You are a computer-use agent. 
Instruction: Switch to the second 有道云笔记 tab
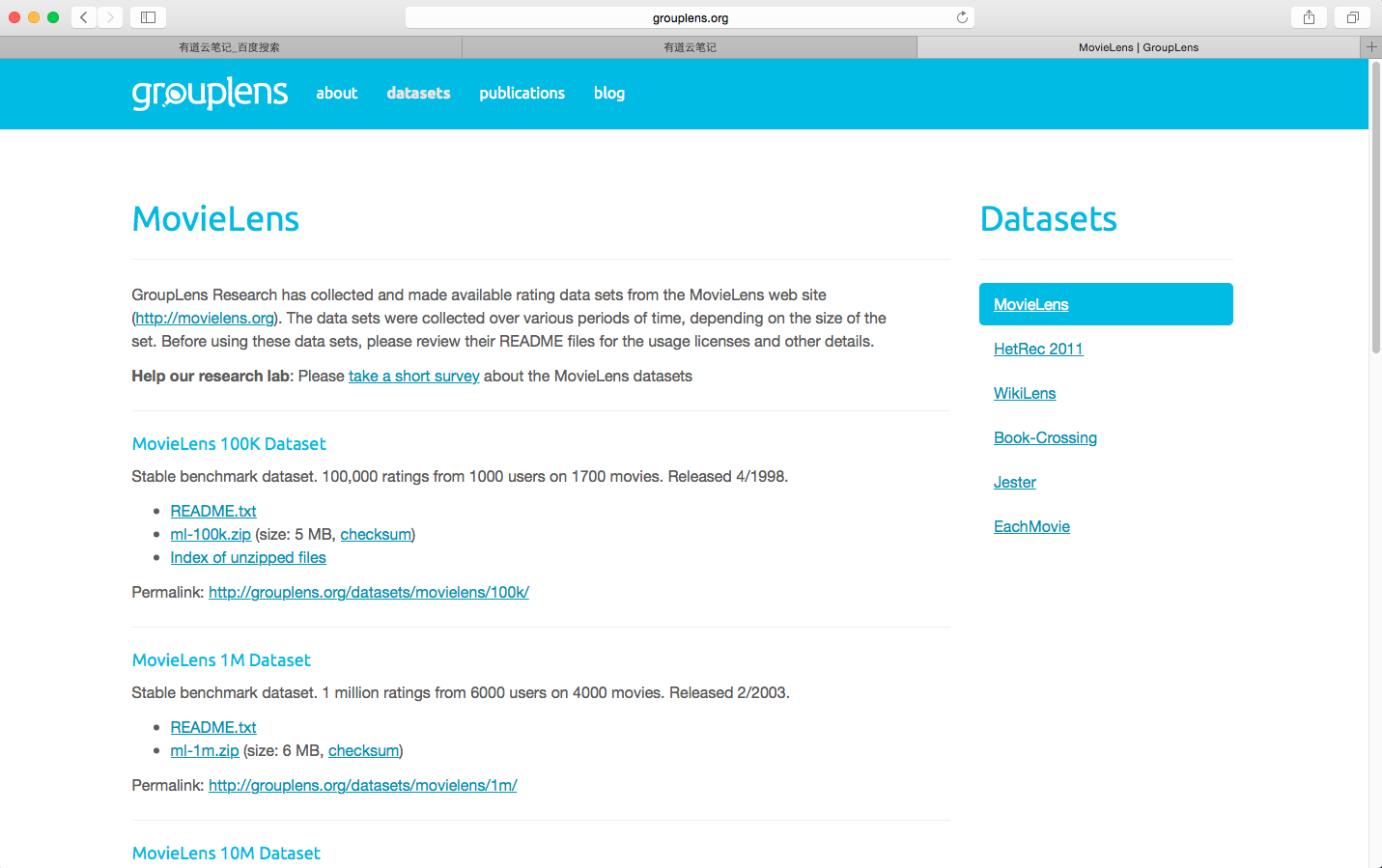690,47
